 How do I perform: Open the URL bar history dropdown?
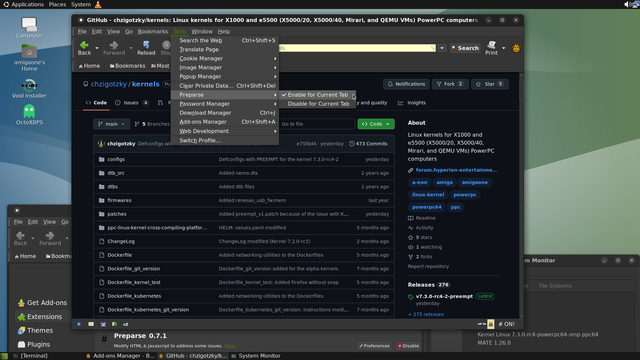click(x=442, y=48)
